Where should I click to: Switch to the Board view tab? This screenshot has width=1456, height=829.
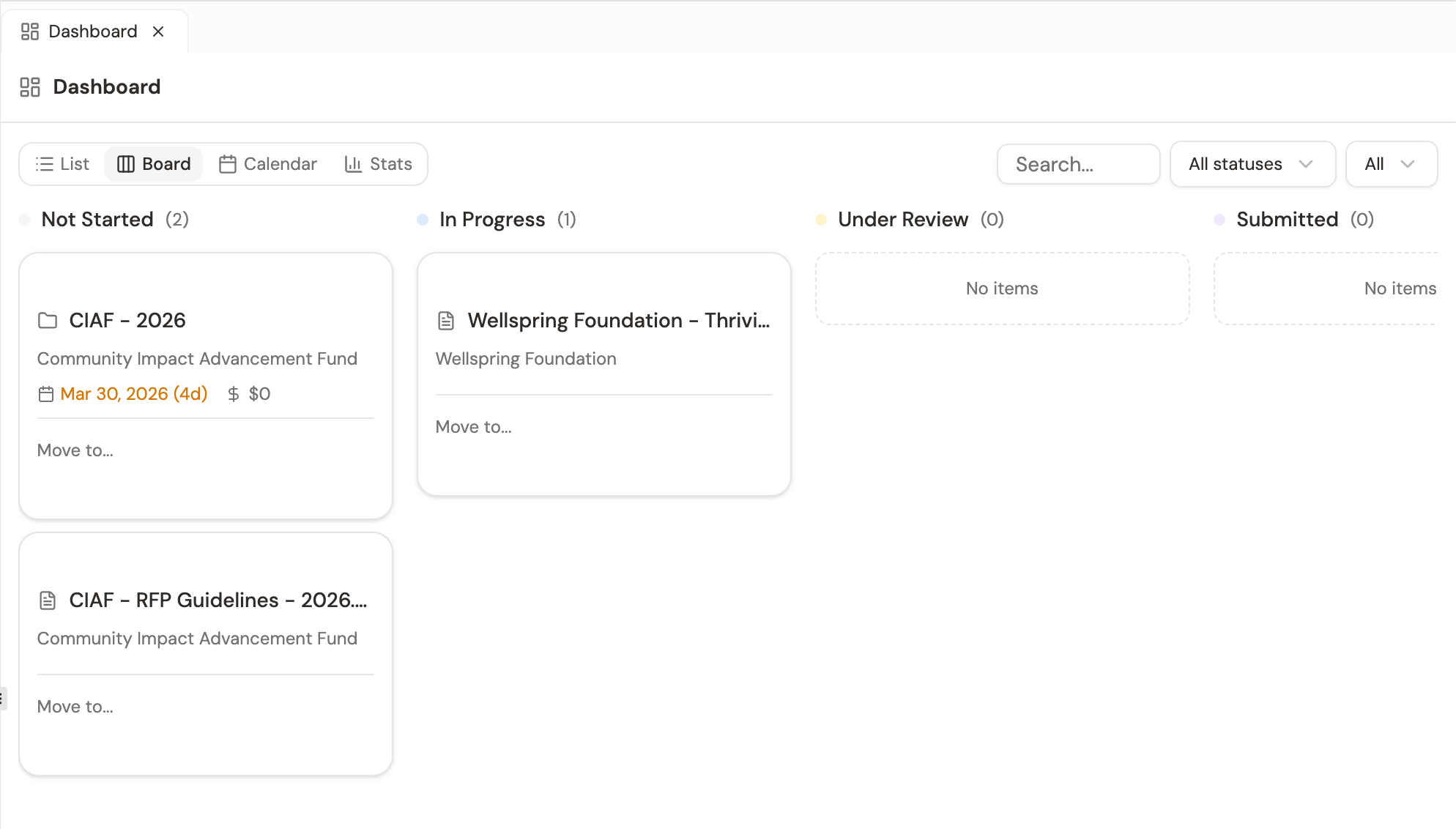[x=153, y=164]
